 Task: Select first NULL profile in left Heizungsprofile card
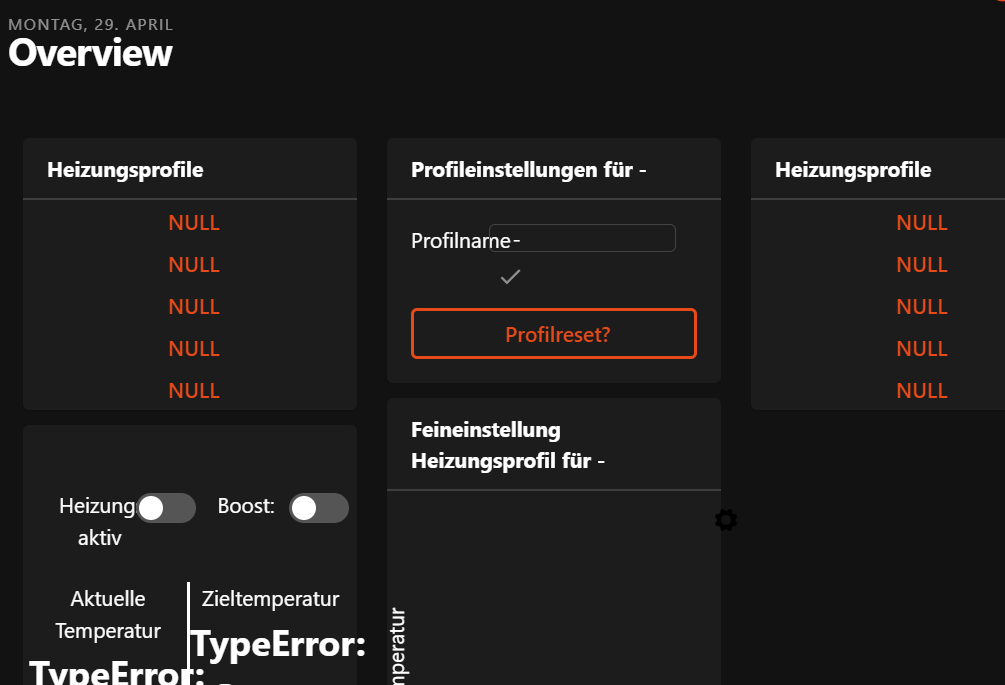pos(194,223)
